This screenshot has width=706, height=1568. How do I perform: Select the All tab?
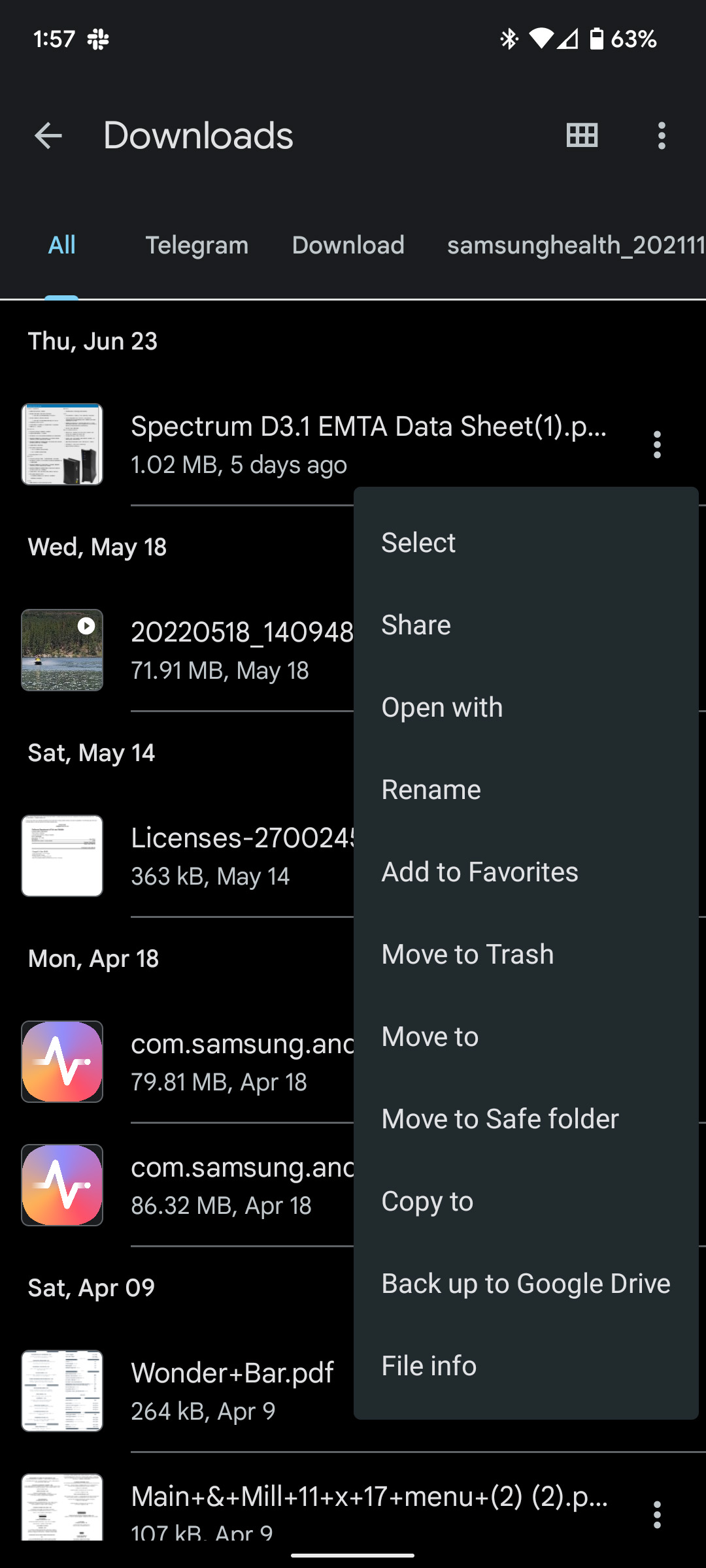pos(62,246)
